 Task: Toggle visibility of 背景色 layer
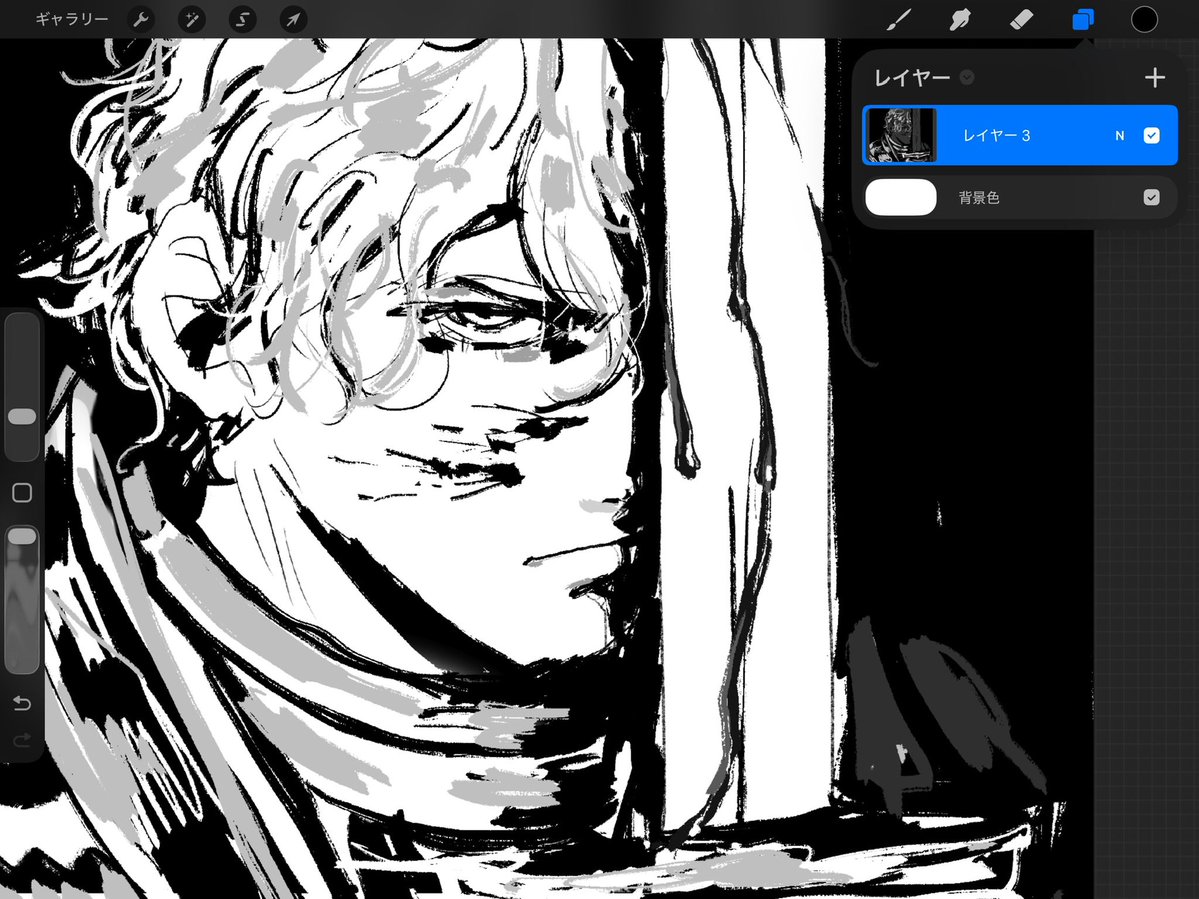pyautogui.click(x=1152, y=197)
